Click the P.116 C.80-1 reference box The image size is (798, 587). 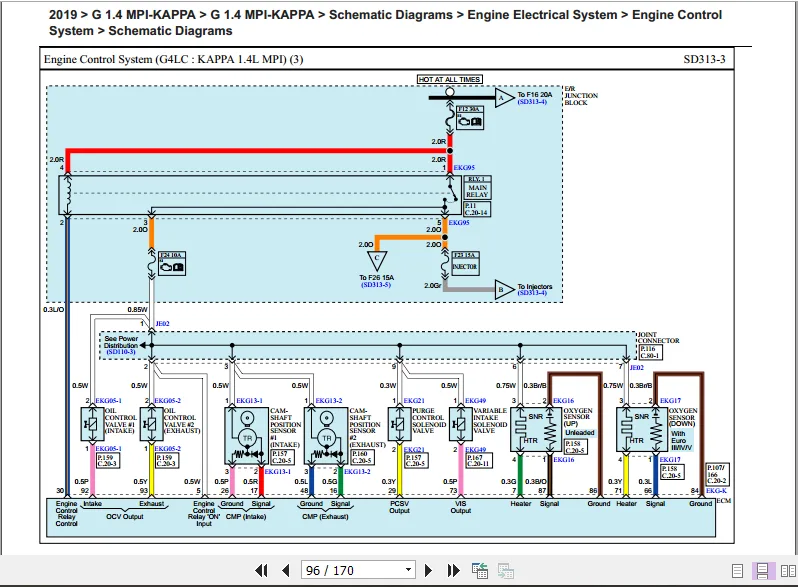[x=649, y=352]
